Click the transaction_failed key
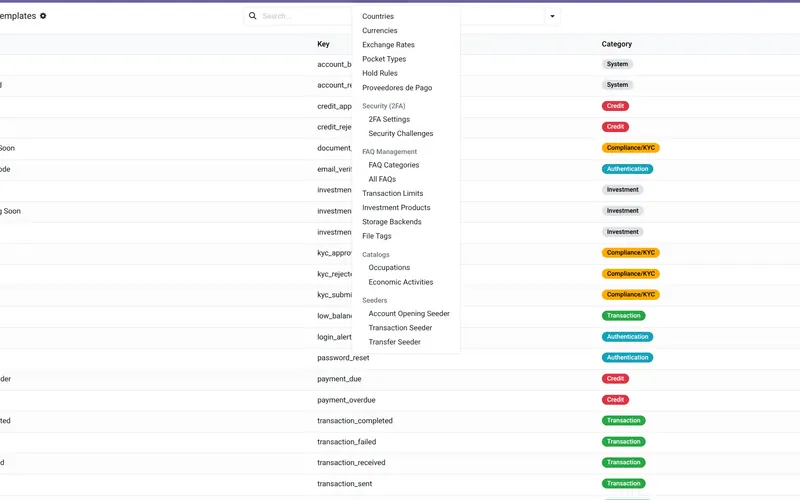This screenshot has width=800, height=500. [x=346, y=442]
